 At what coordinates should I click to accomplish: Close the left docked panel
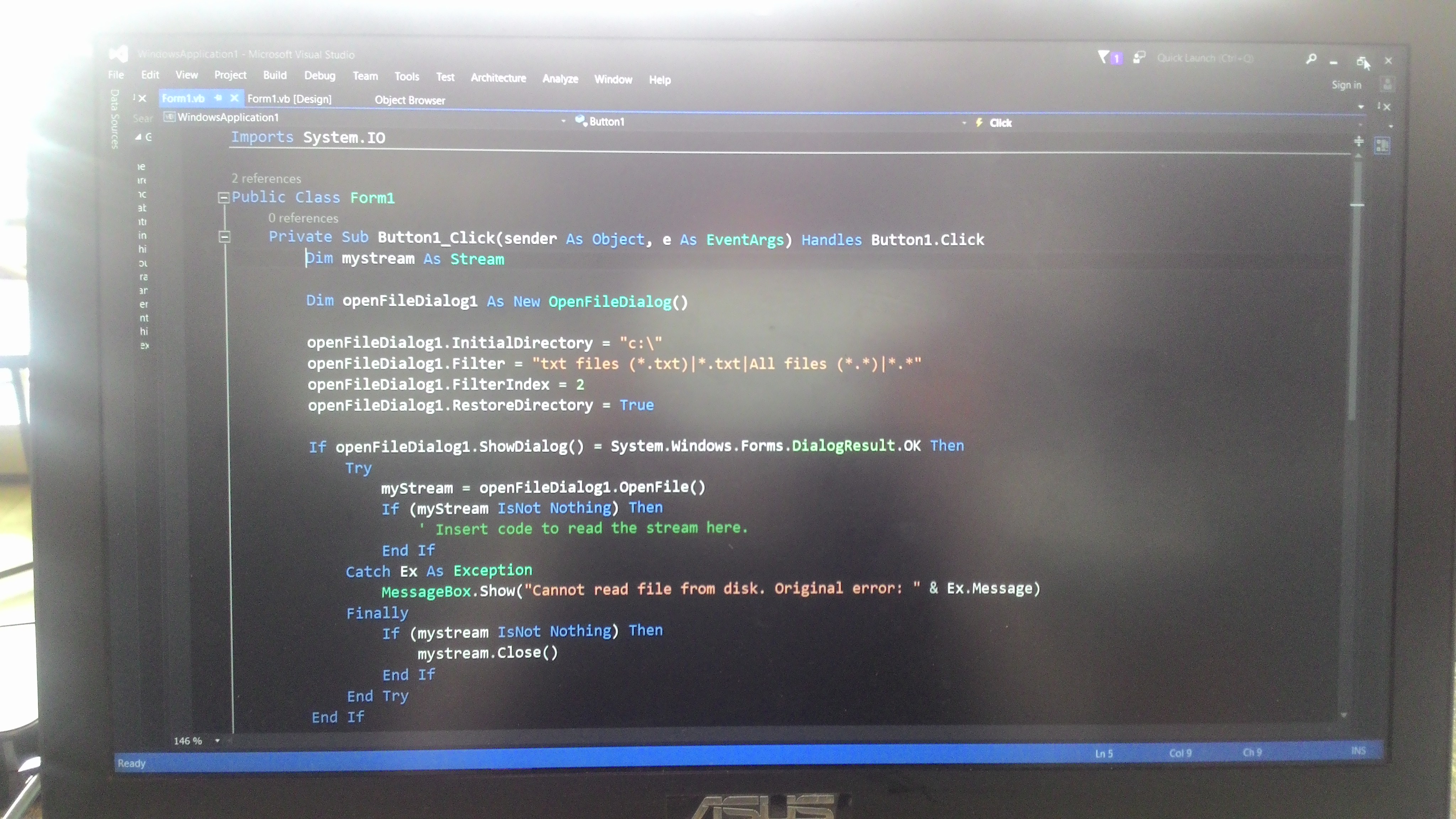pos(143,98)
